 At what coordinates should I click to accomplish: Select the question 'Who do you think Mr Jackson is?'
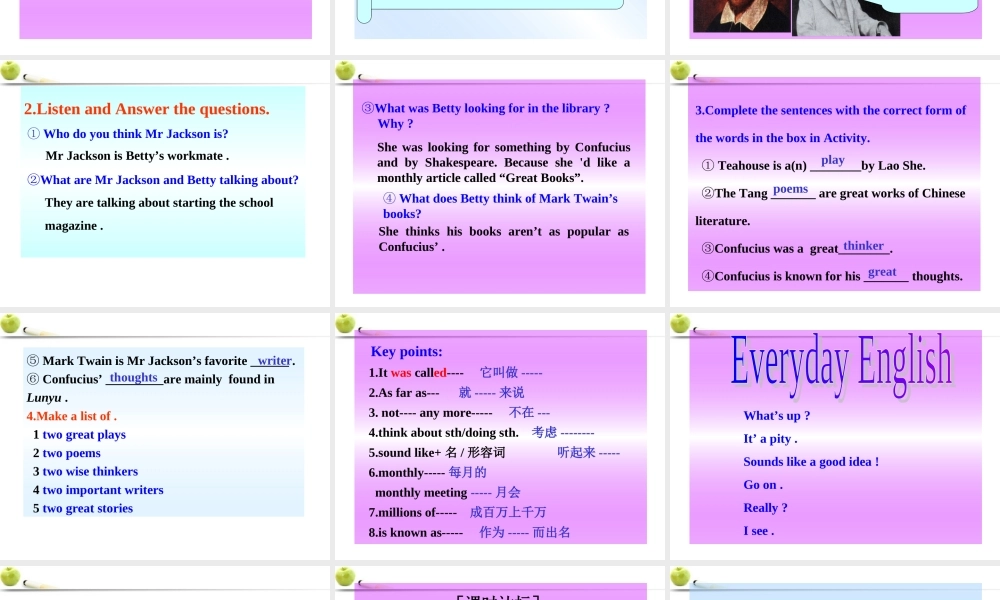[135, 134]
